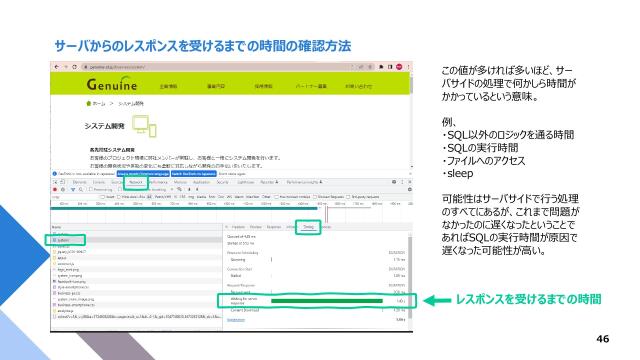Toggle the Blocked Requests checkbox
Image resolution: width=640 pixels, height=360 pixels.
315,197
